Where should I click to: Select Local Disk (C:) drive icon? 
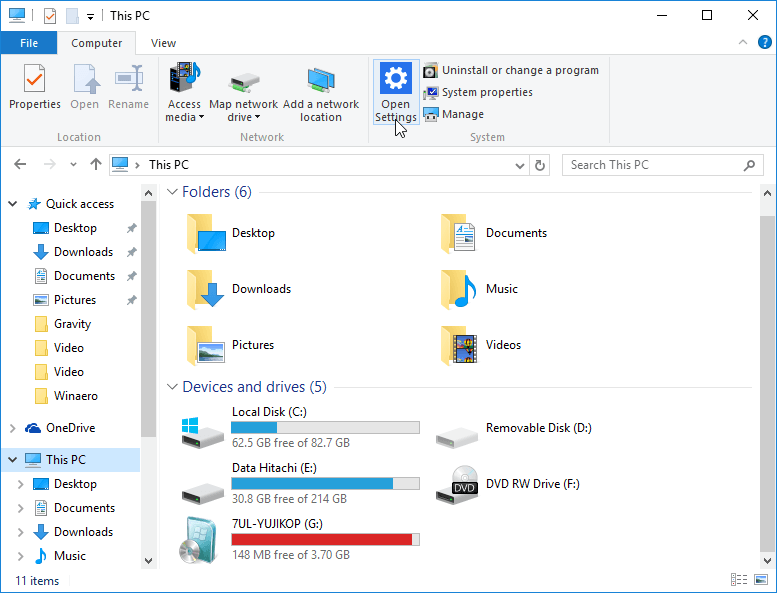click(x=202, y=432)
